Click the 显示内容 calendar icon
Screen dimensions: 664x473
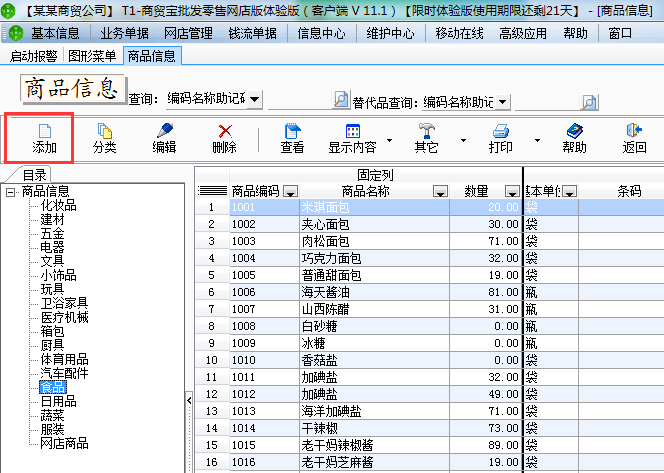[x=353, y=131]
